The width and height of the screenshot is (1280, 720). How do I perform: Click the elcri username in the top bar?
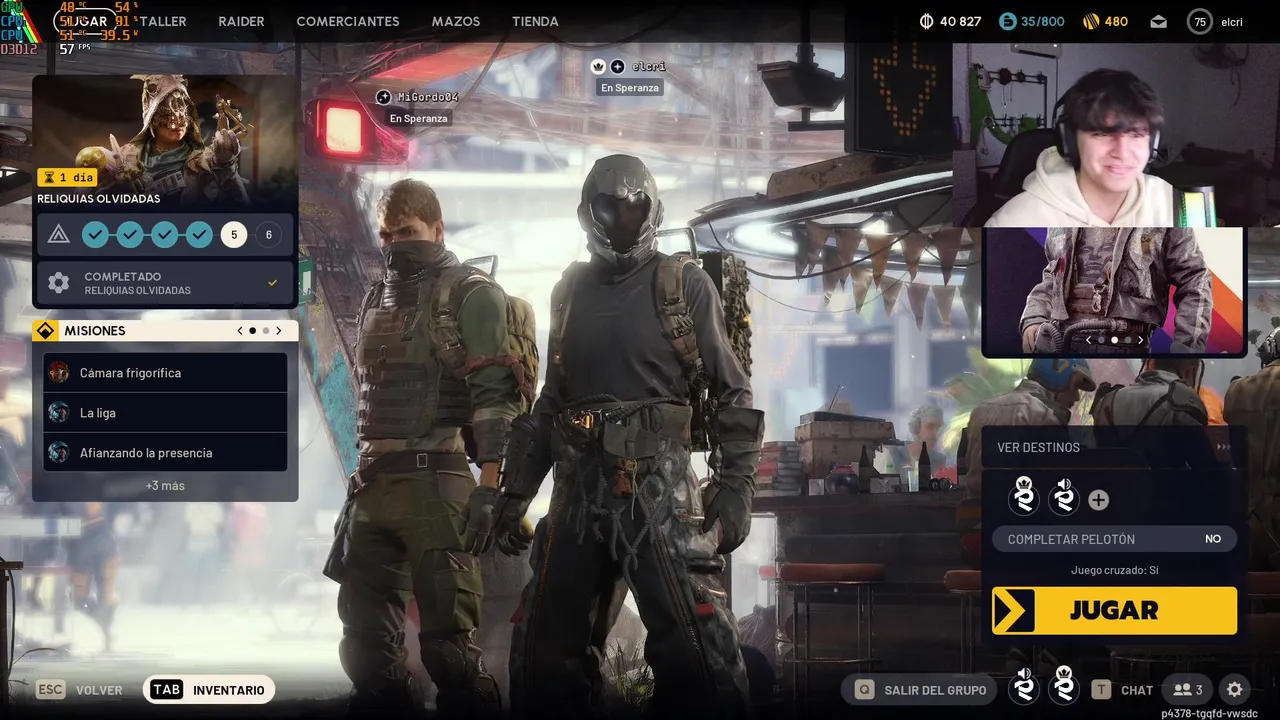pos(1232,22)
